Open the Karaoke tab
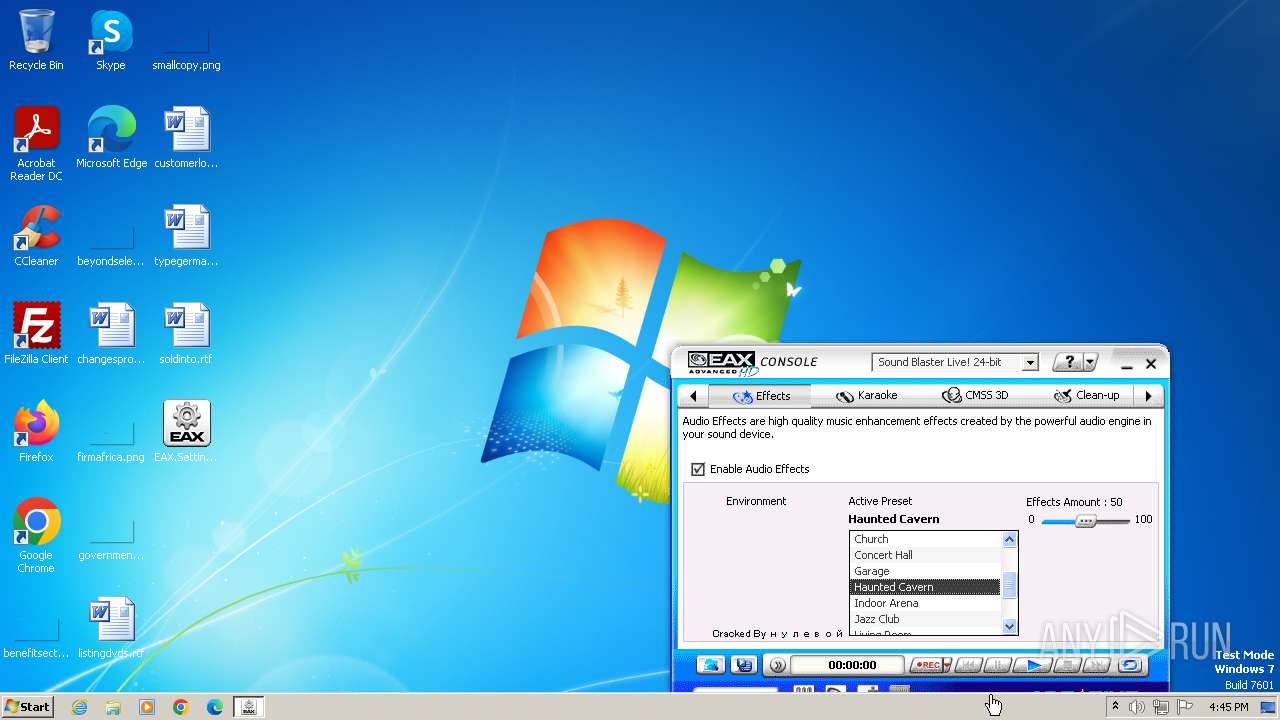Viewport: 1280px width, 720px height. point(867,396)
